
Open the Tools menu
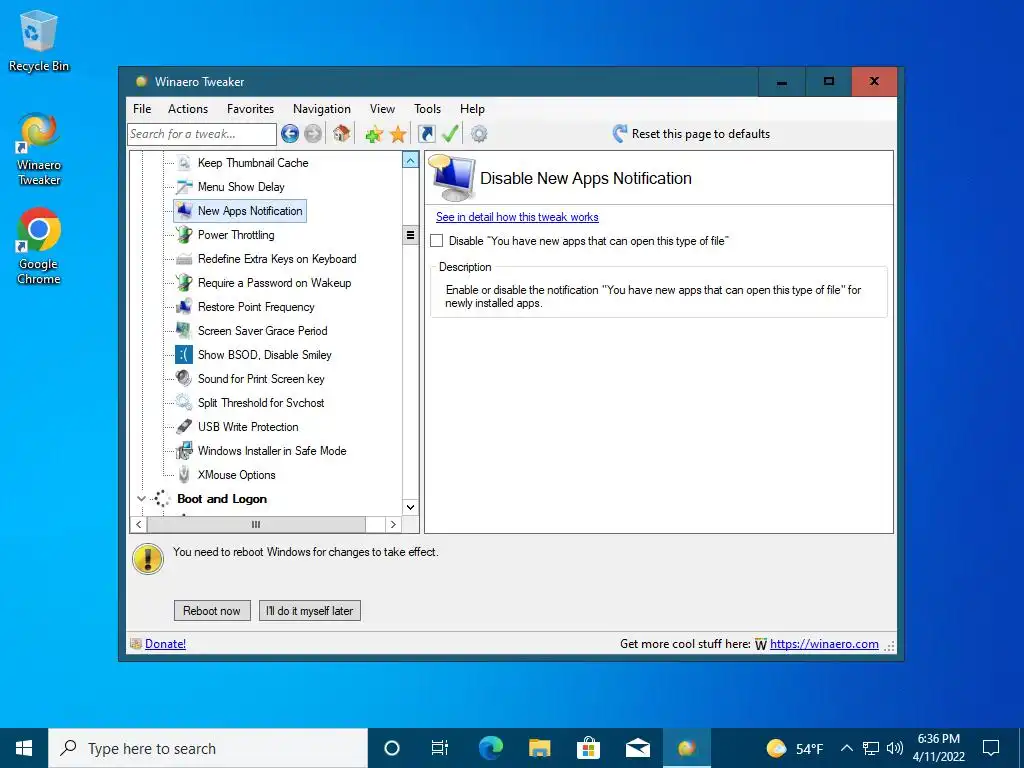(428, 109)
